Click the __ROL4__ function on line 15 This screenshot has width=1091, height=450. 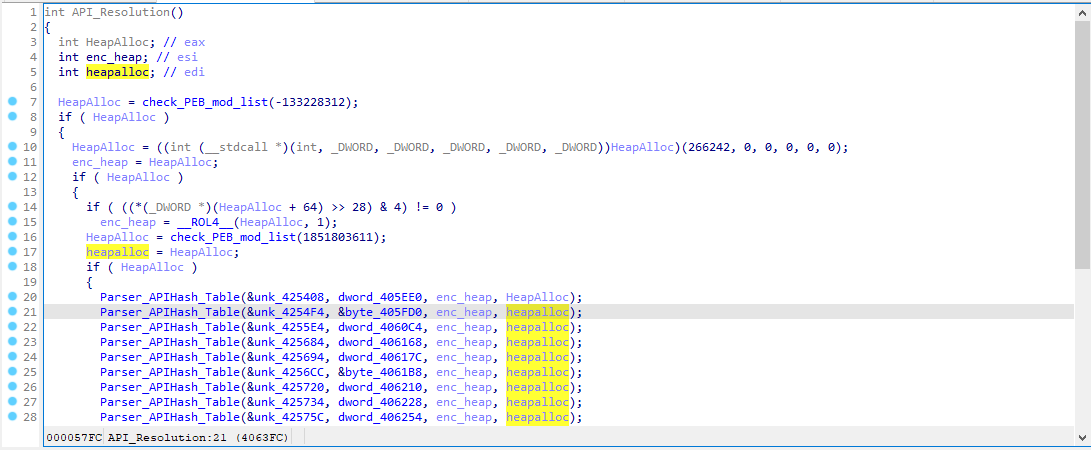[201, 222]
